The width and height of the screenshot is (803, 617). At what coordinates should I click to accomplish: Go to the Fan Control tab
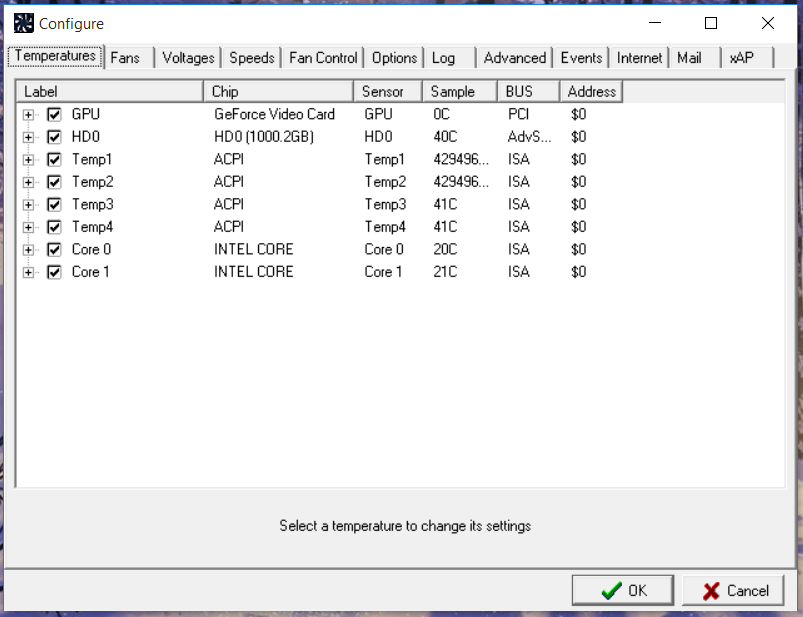coord(322,58)
